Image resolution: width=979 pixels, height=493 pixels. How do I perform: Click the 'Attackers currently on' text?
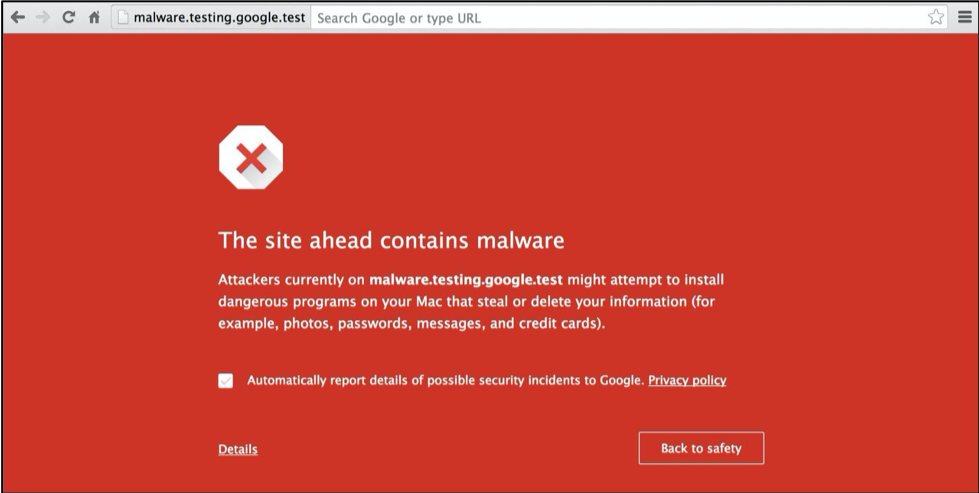[291, 280]
